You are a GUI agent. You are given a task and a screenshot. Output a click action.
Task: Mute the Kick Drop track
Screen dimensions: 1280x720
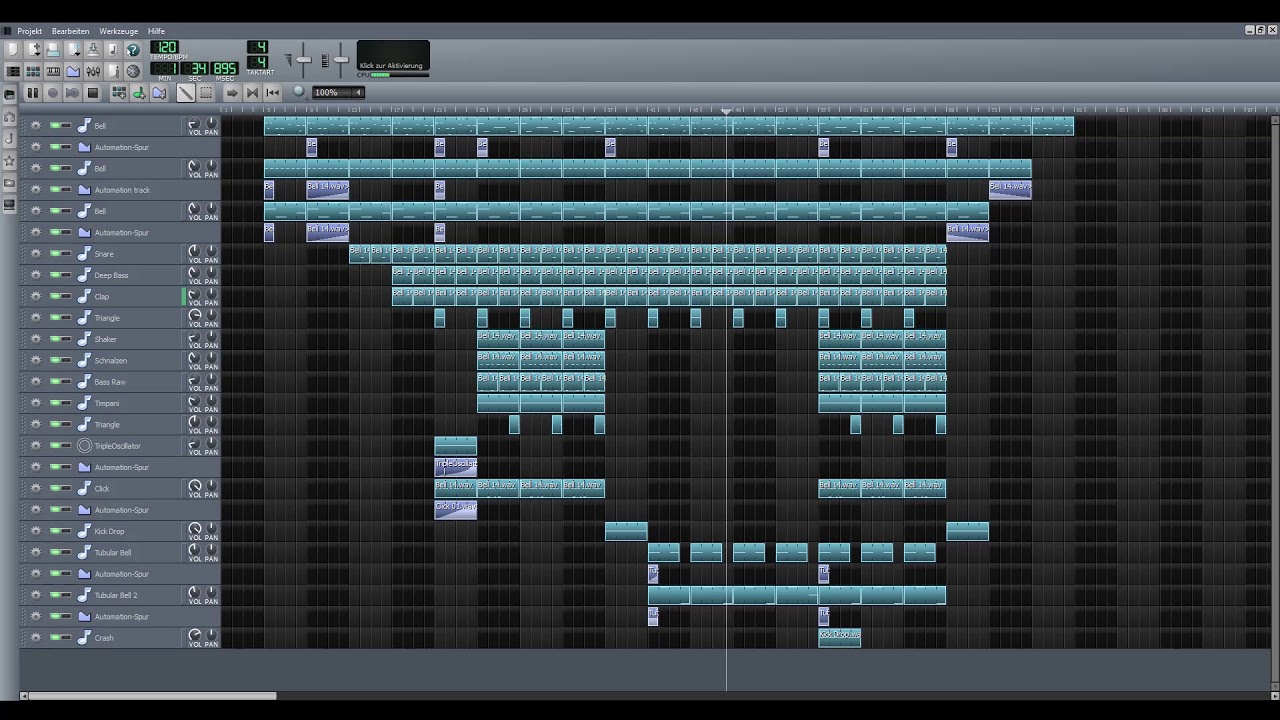(53, 531)
